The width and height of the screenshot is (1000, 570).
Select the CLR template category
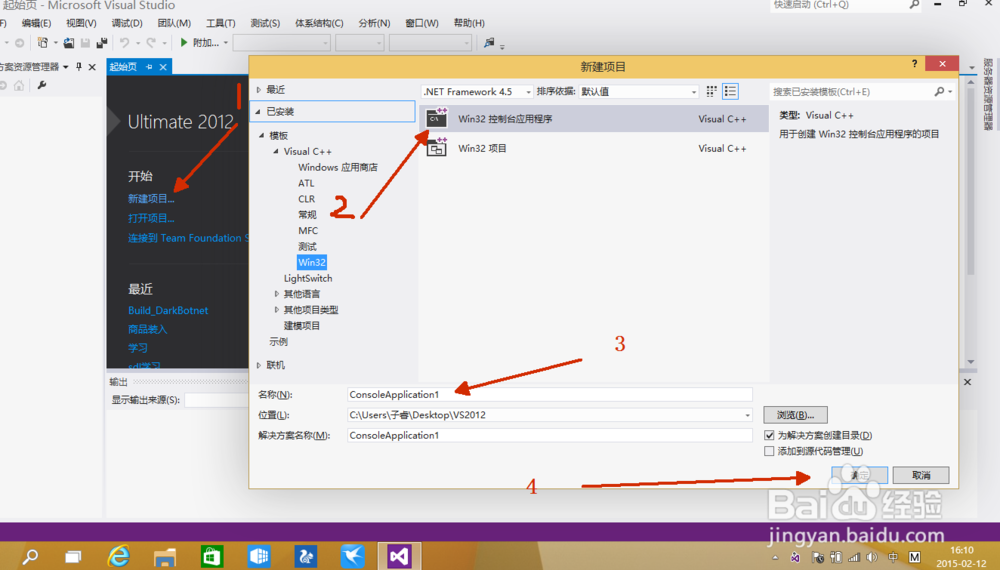pos(307,199)
